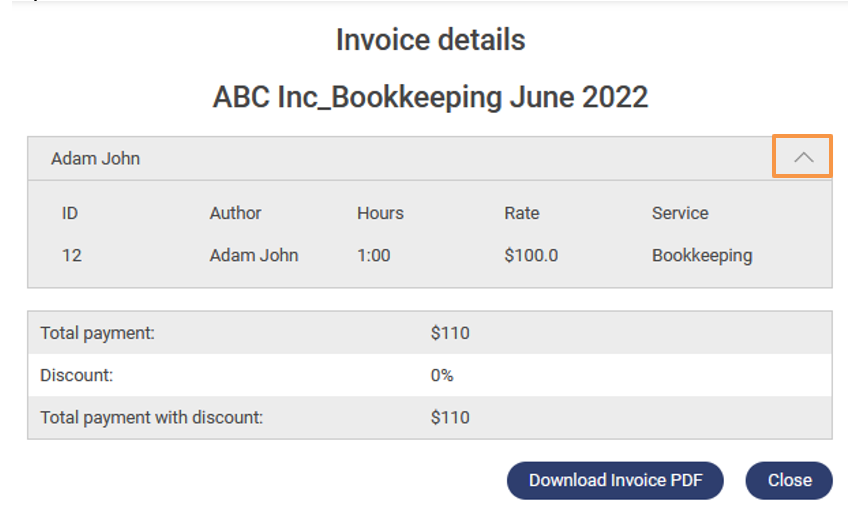
Task: Click the $100.0 rate value
Action: 531,255
